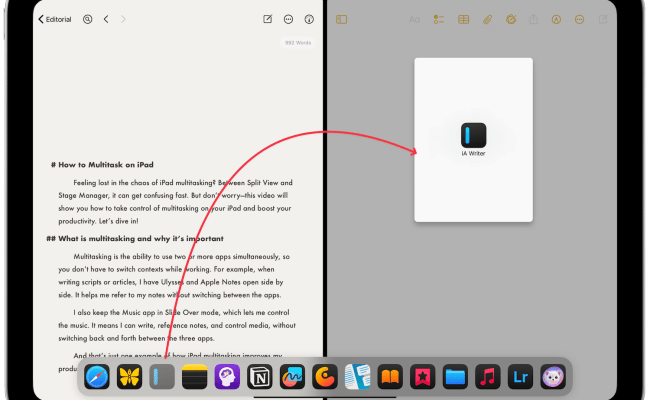
Task: Create a new sheet in Ulysses
Action: pyautogui.click(x=268, y=19)
